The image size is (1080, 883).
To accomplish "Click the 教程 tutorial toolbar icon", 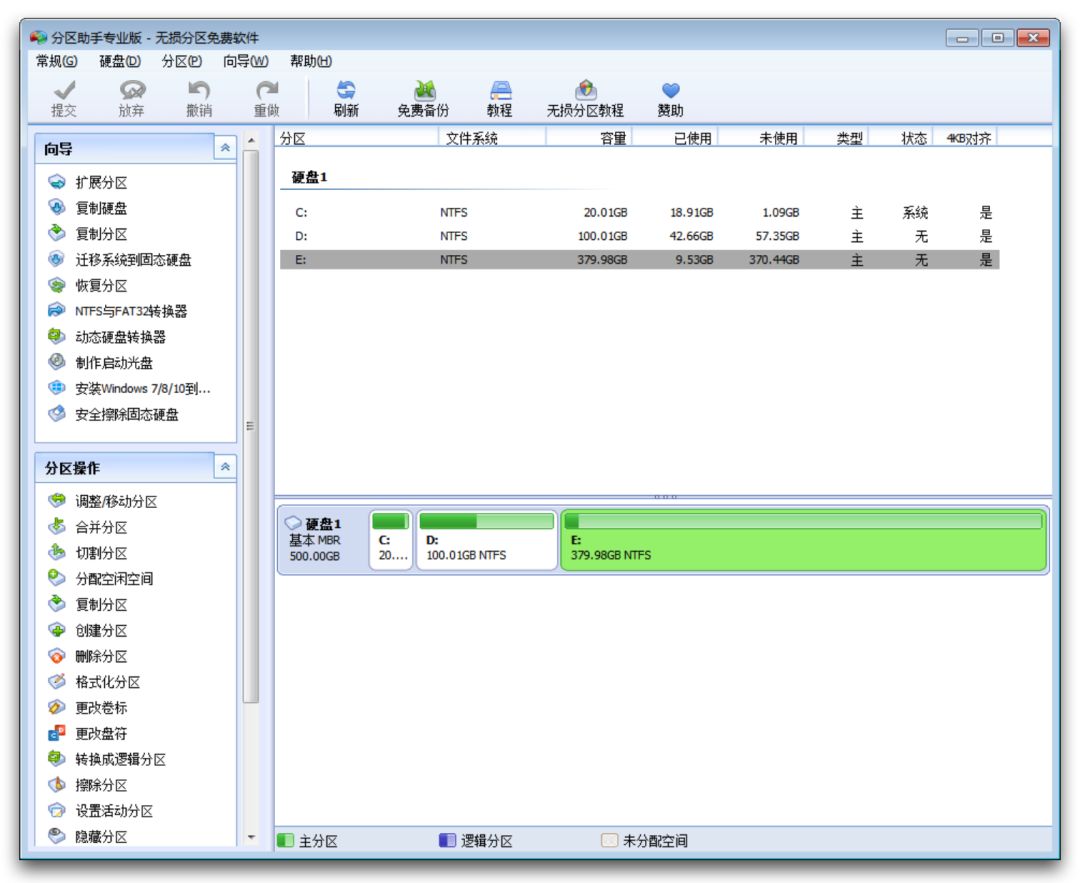I will click(x=499, y=91).
